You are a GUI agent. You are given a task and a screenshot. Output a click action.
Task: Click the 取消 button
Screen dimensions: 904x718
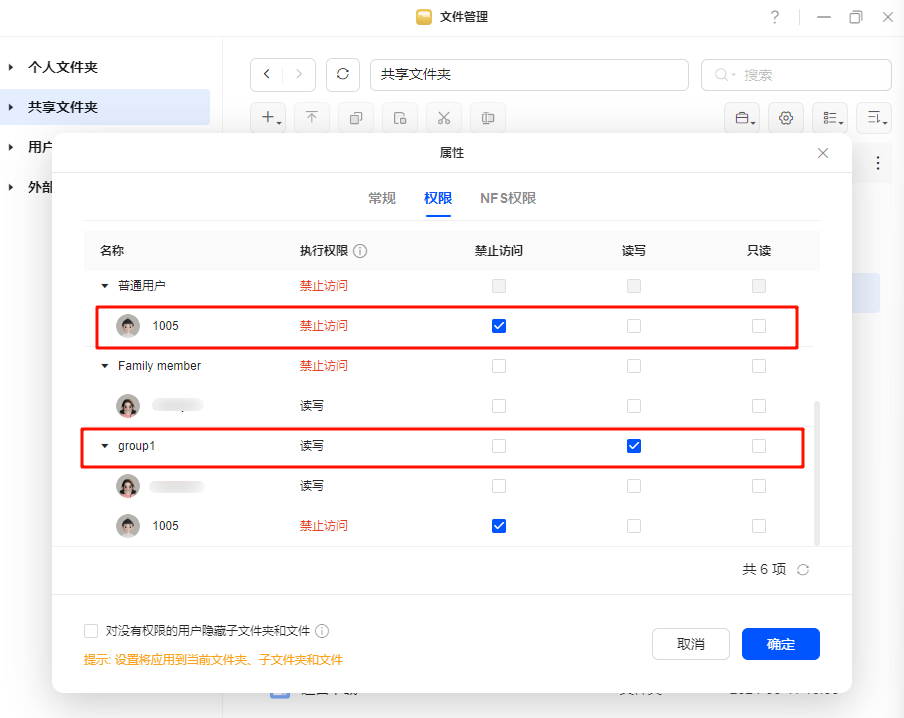690,644
